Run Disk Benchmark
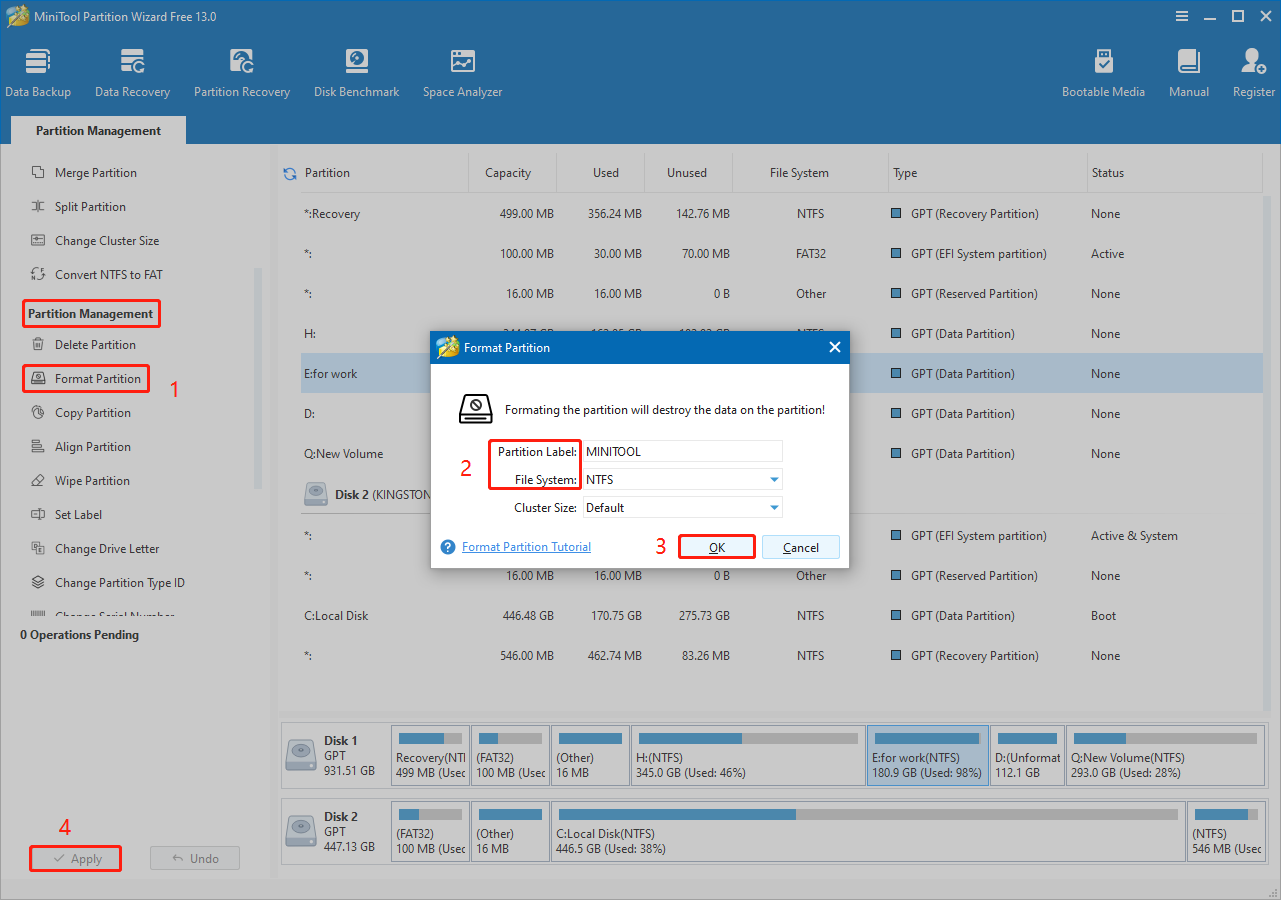The image size is (1281, 900). coord(356,70)
